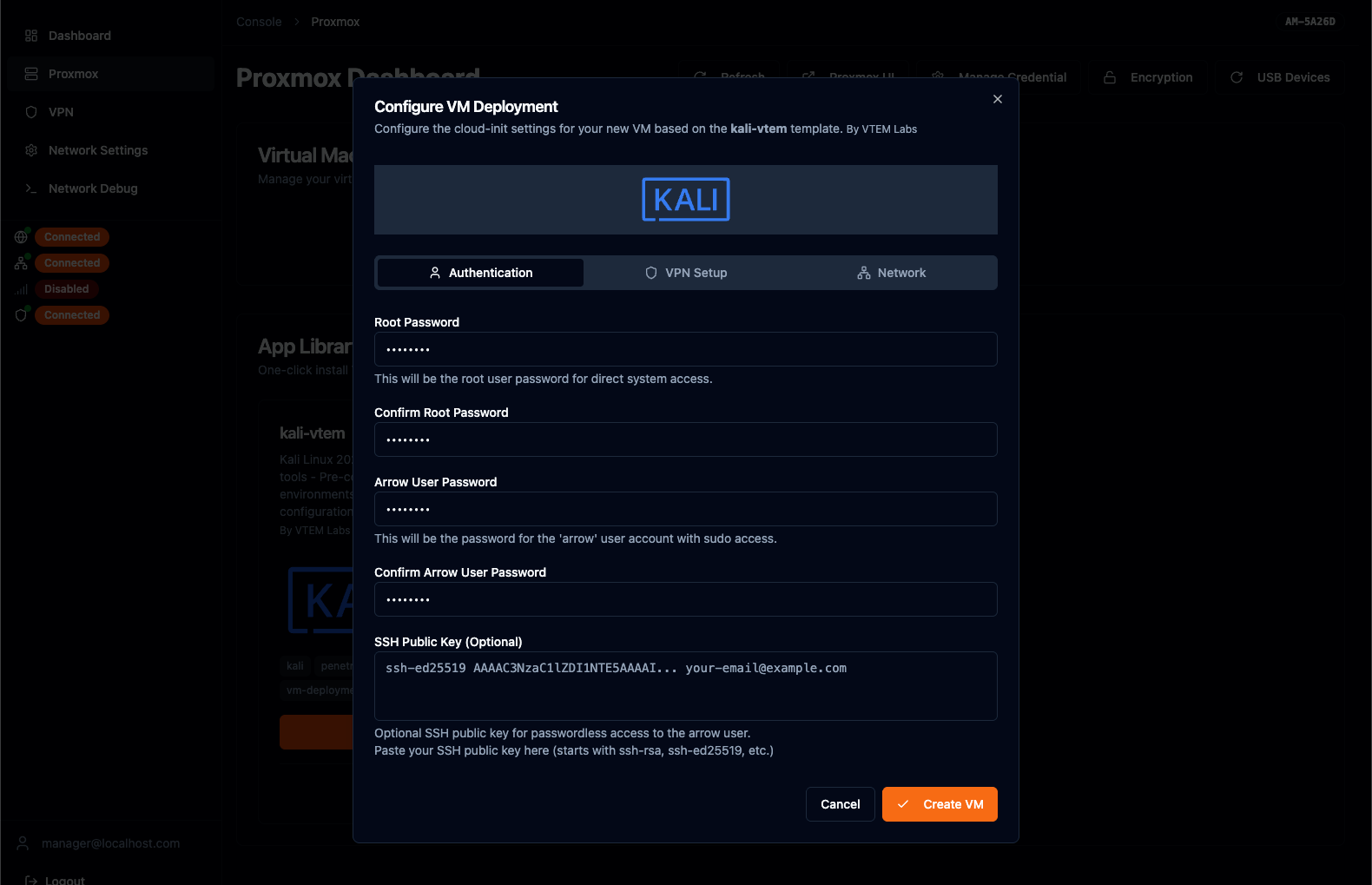
Task: Click the checkmark icon on Create VM
Action: [x=903, y=804]
